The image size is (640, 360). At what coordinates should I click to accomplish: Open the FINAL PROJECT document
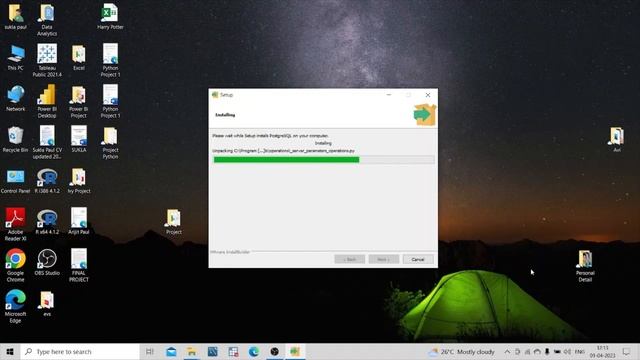click(x=79, y=265)
